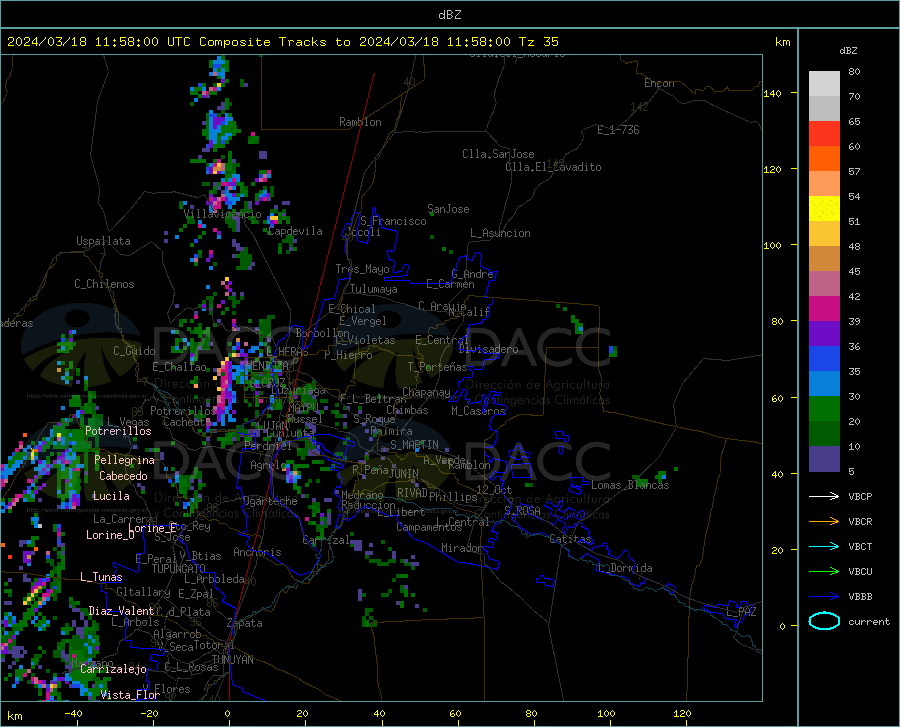Click the SanJose map label
Image resolution: width=900 pixels, height=727 pixels.
point(448,209)
